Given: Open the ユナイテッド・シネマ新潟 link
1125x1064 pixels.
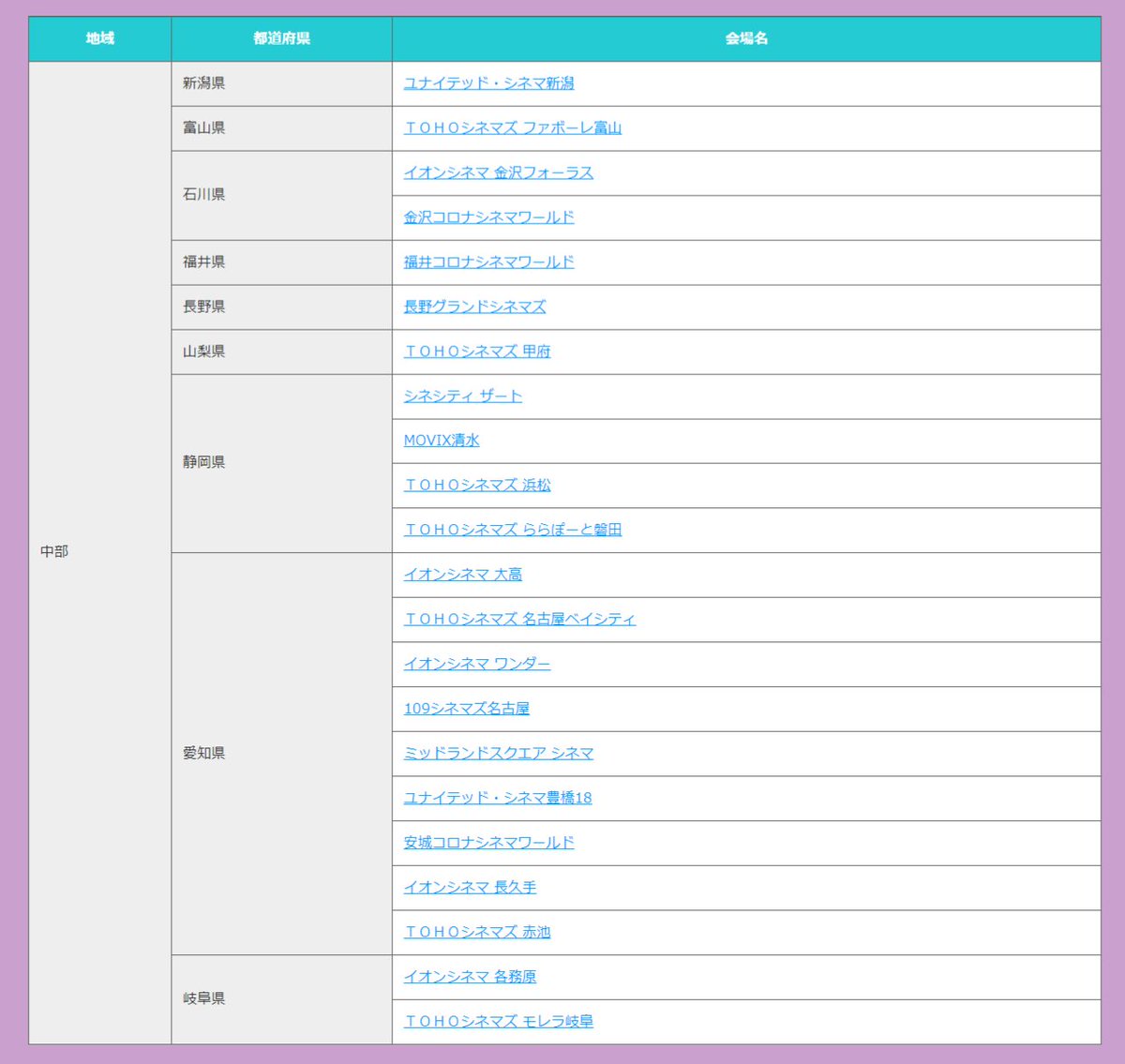Looking at the screenshot, I should click(490, 83).
